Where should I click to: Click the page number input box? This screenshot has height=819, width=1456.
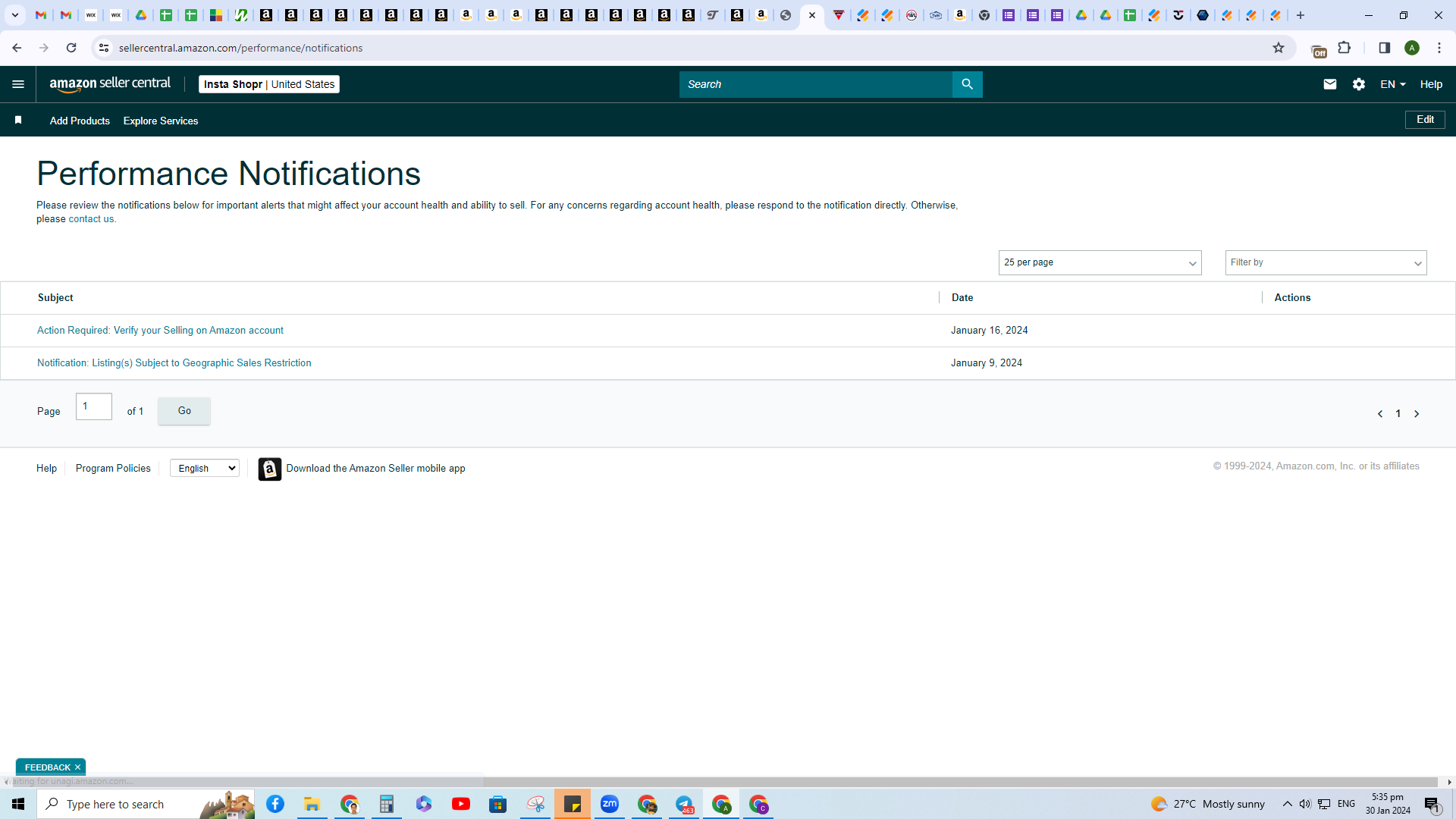94,406
